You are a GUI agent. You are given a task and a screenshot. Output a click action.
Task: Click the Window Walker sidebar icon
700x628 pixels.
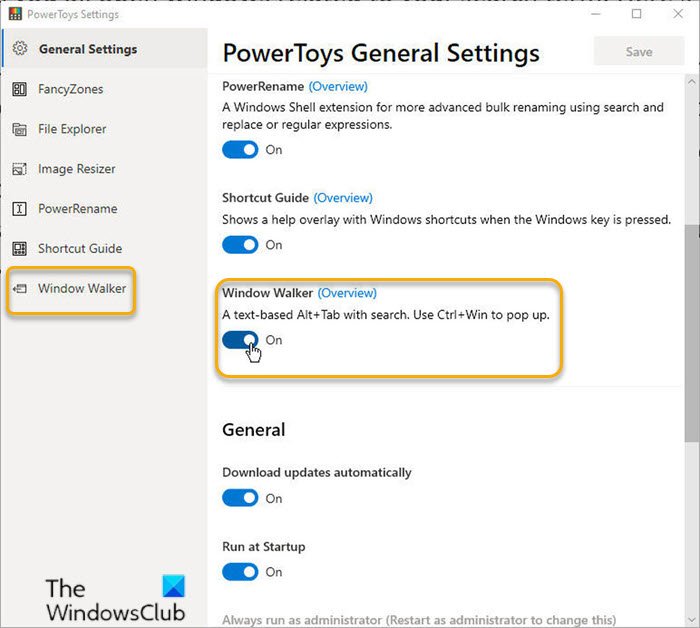tap(19, 288)
